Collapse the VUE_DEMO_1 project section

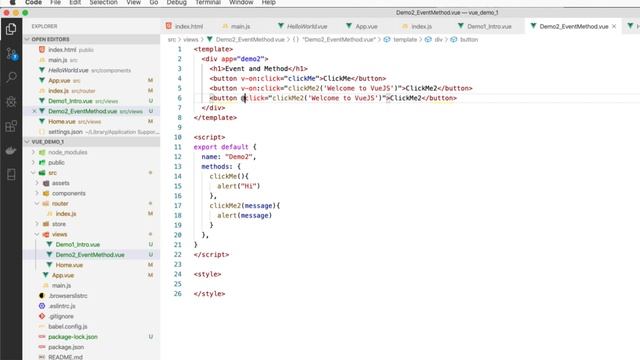(27, 142)
